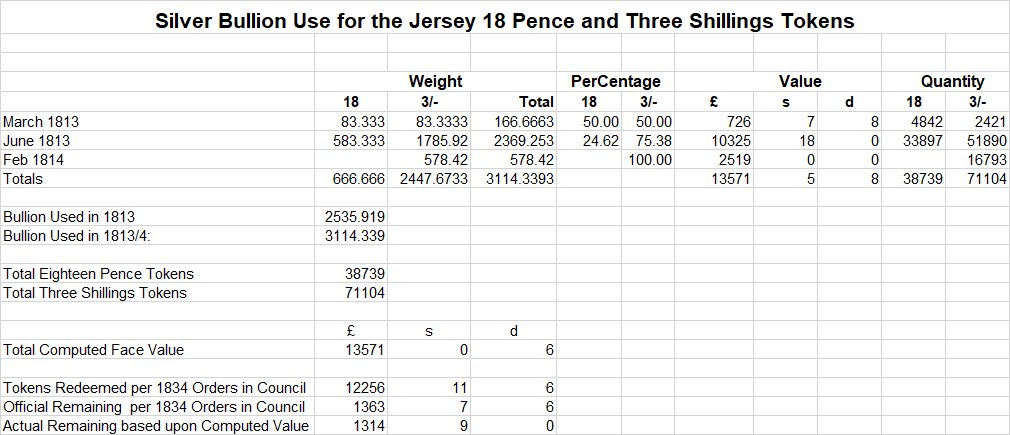Select the June 1813 row label
1010x435 pixels.
tap(36, 140)
